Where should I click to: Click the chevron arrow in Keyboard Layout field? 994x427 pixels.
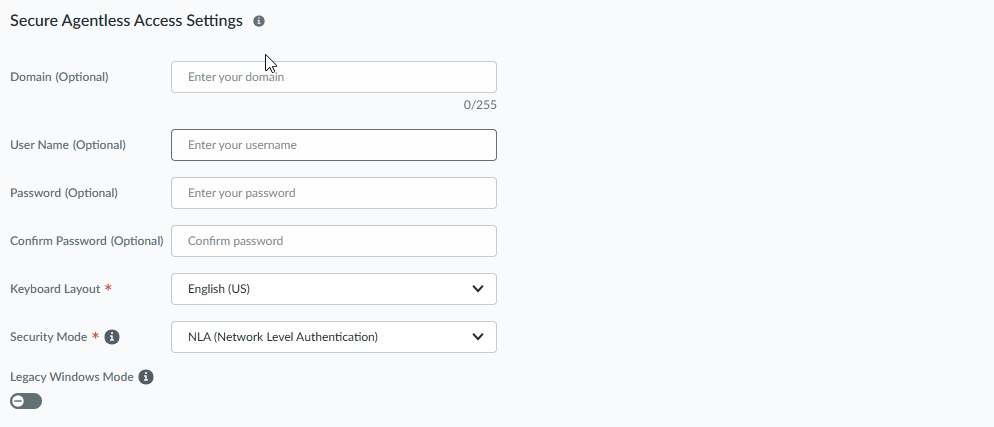click(x=477, y=289)
